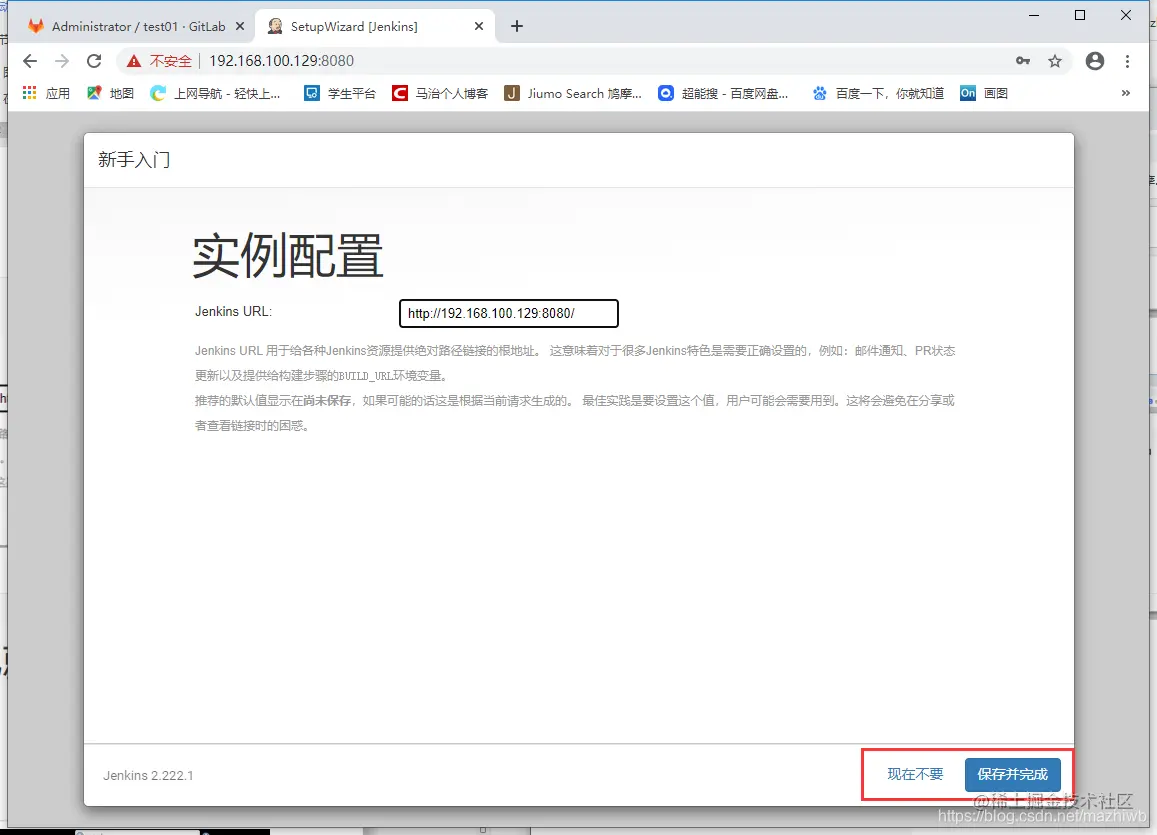Open a new browser tab
The image size is (1157, 835).
517,26
